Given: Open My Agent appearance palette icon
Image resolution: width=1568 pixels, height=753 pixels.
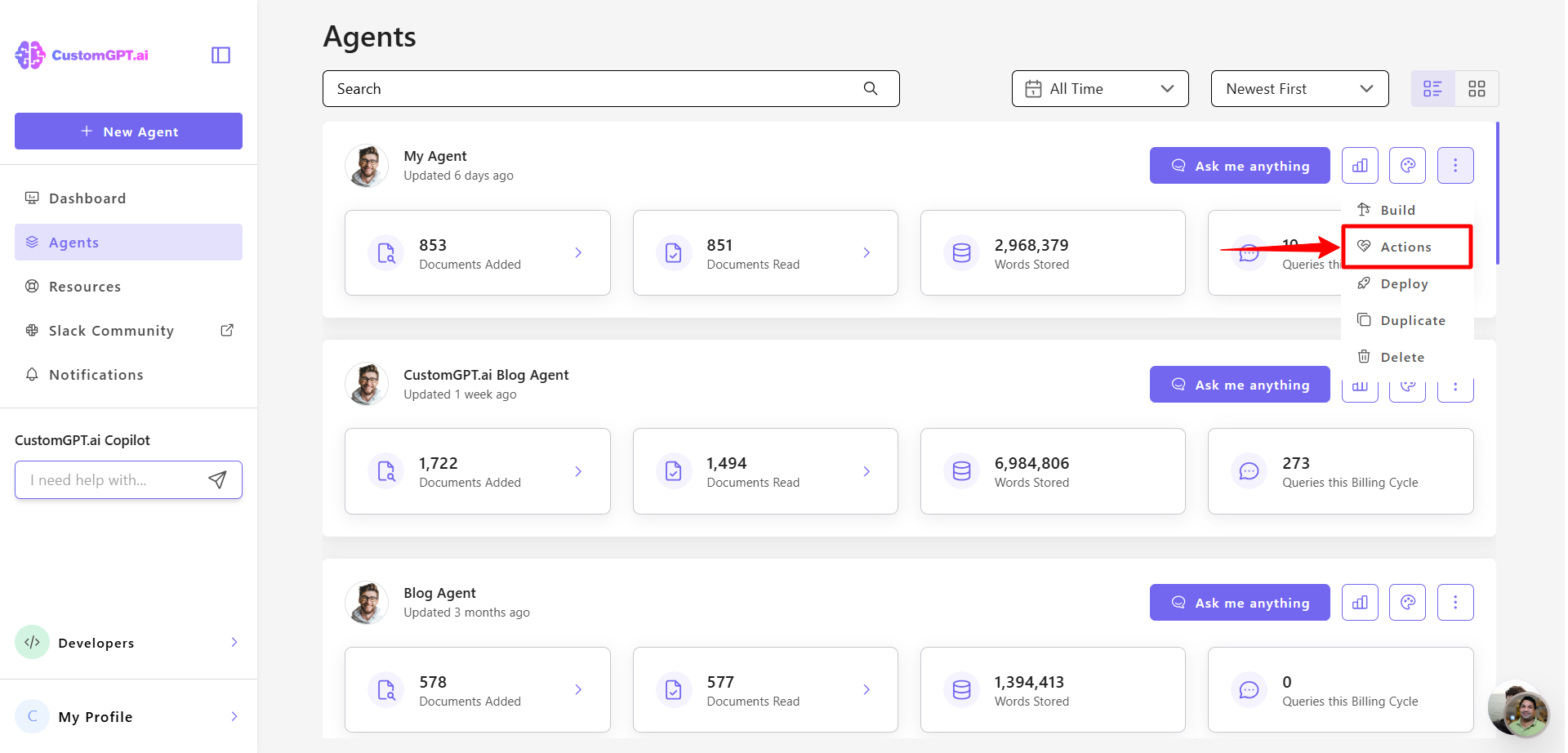Looking at the screenshot, I should [x=1407, y=165].
